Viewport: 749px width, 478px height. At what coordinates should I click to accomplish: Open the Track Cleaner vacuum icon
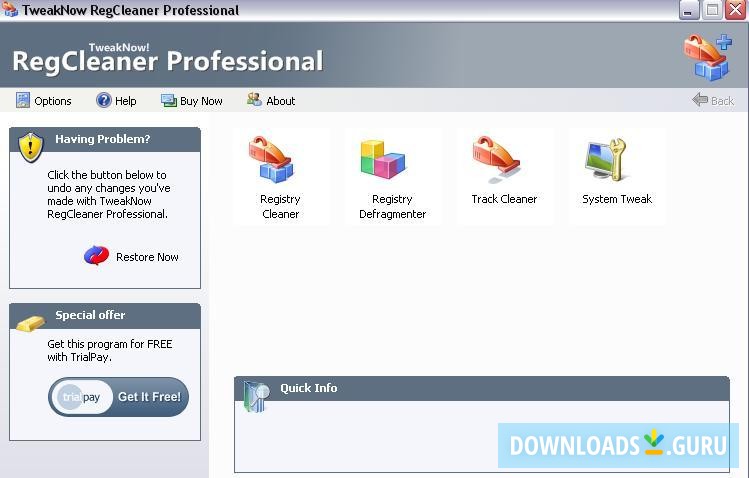[496, 159]
